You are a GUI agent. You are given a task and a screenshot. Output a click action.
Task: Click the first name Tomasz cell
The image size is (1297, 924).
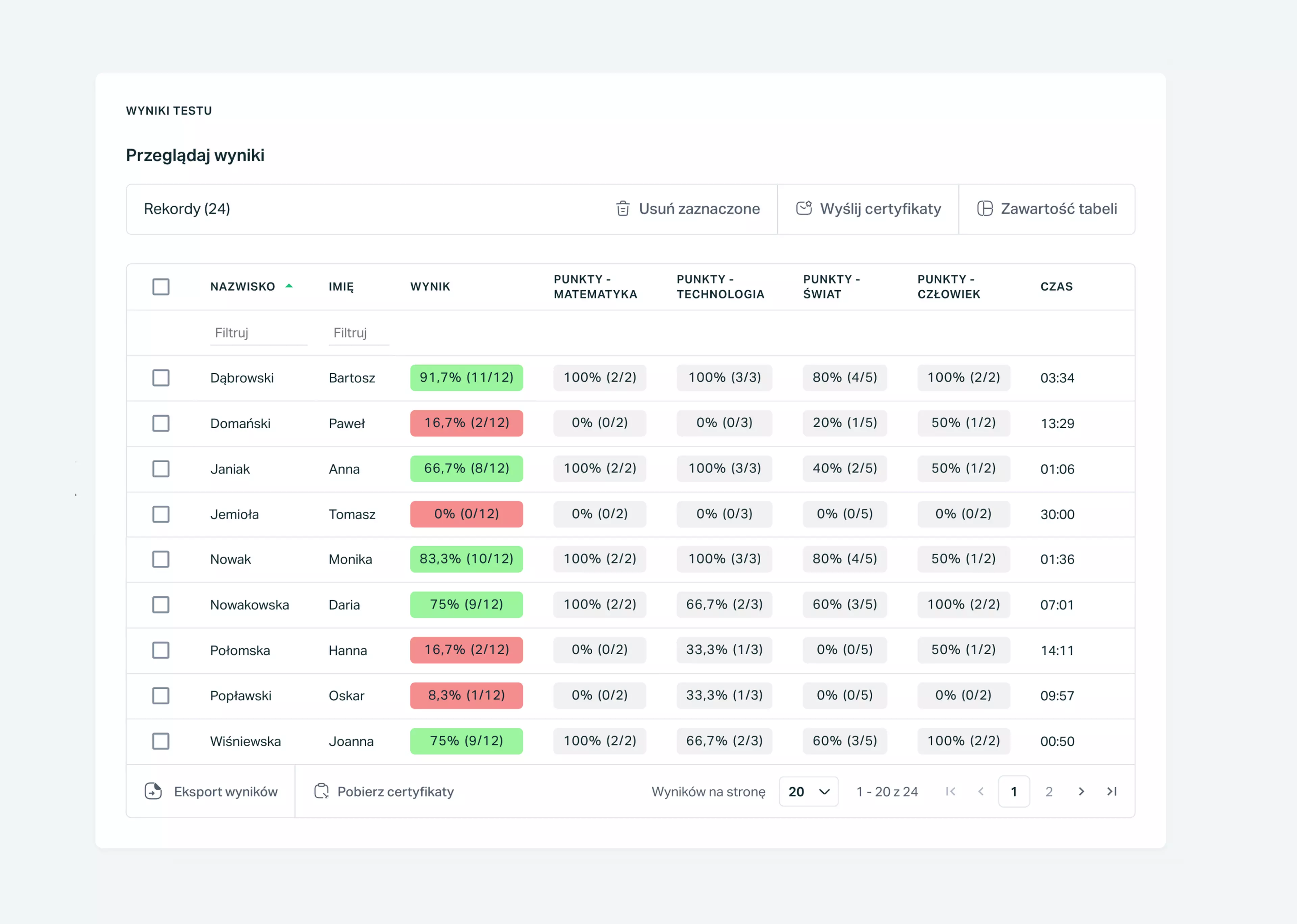(352, 514)
